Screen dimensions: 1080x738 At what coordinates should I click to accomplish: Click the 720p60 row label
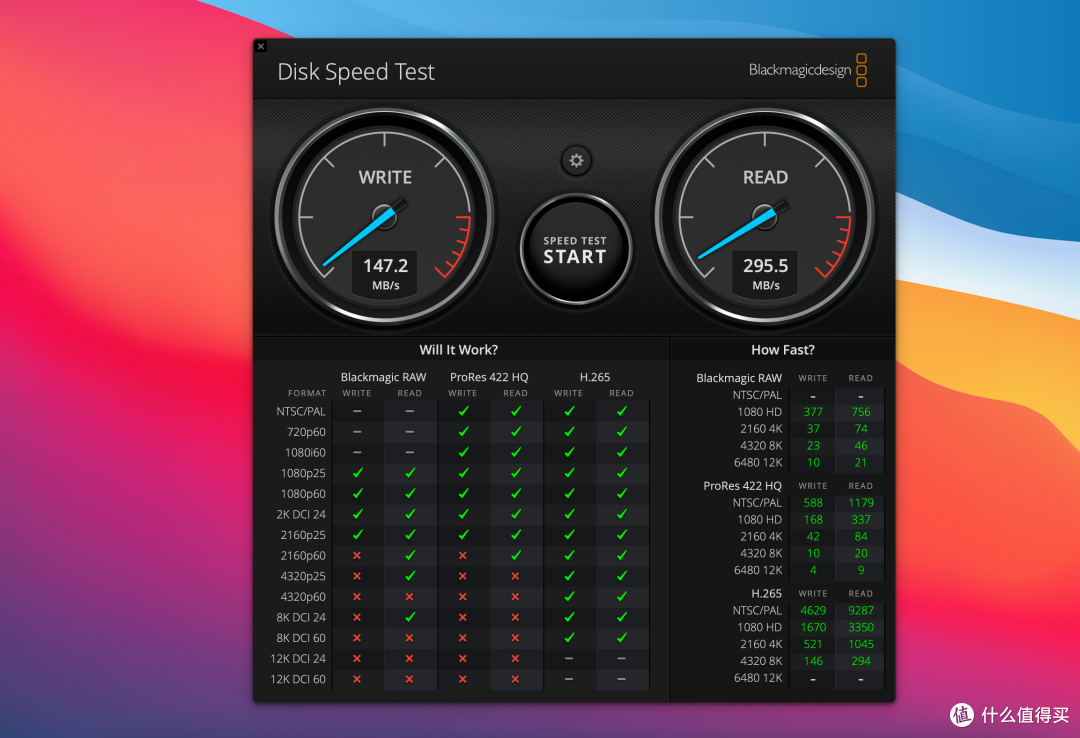tap(307, 432)
